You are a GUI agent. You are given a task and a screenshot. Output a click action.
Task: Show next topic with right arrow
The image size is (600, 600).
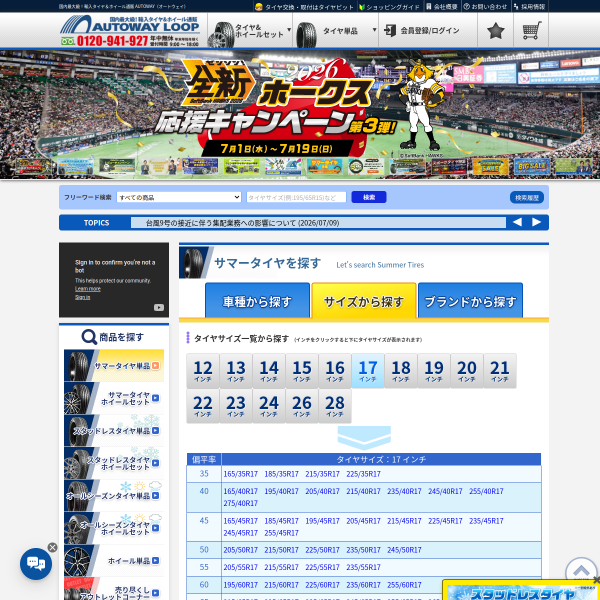[536, 222]
